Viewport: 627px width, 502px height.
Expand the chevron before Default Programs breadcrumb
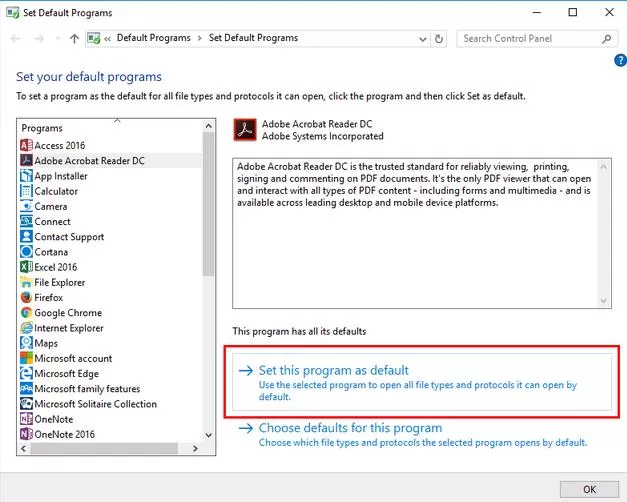108,39
